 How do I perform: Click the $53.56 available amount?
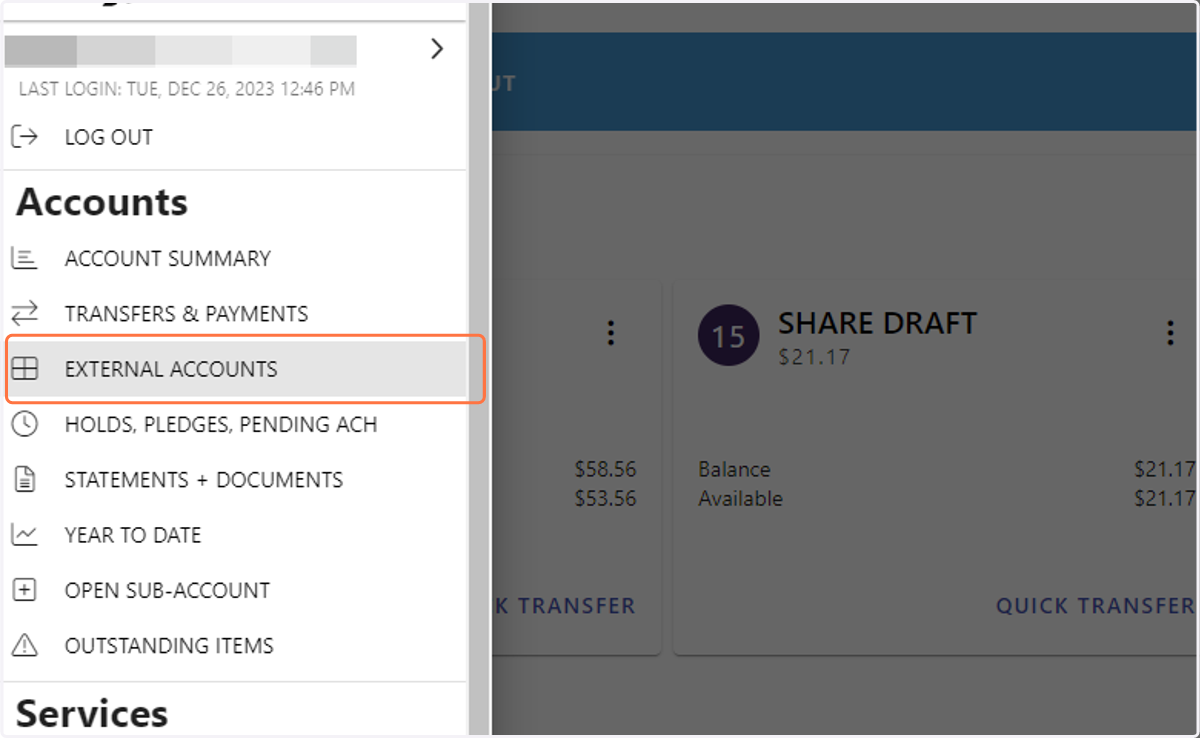[605, 498]
